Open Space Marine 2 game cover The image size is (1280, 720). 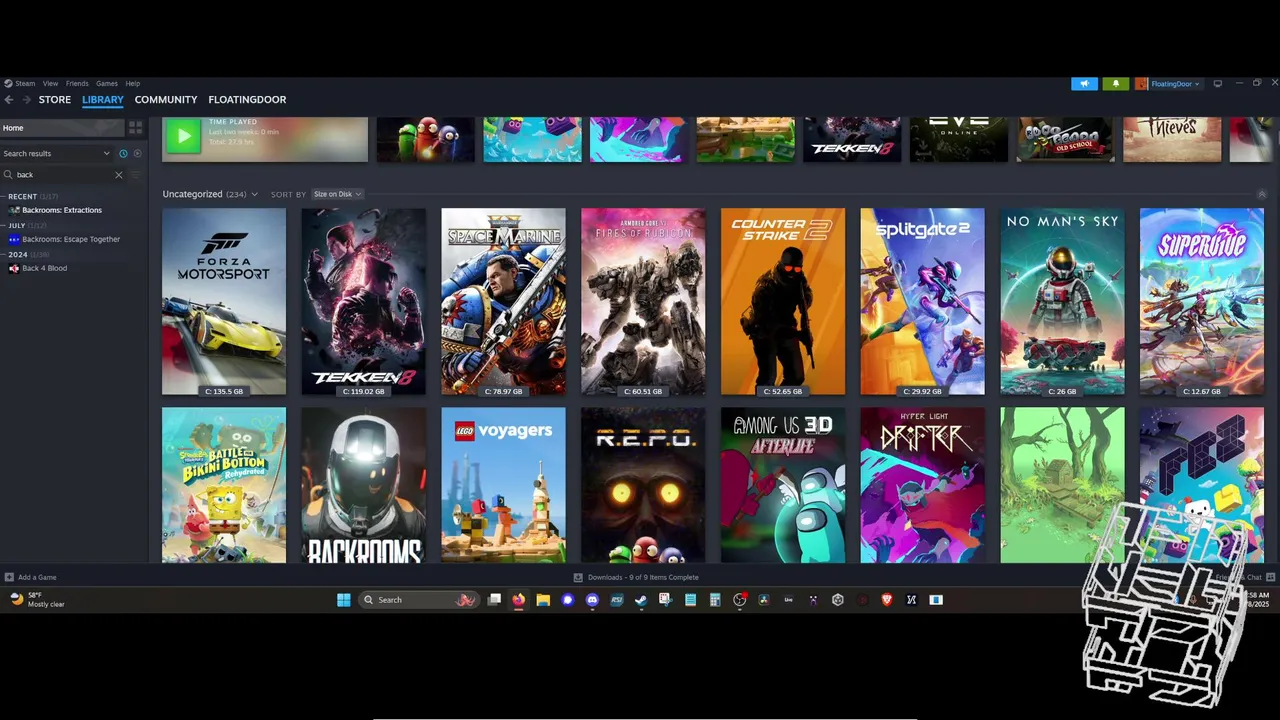[503, 301]
